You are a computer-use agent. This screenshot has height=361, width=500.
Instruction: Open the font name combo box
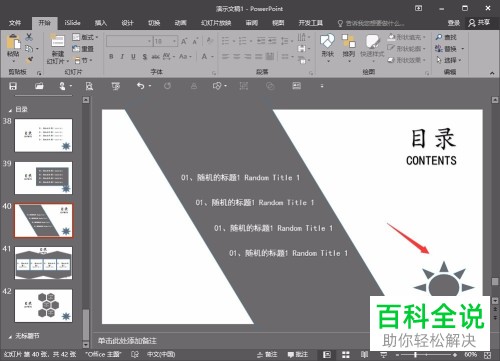pyautogui.click(x=129, y=41)
